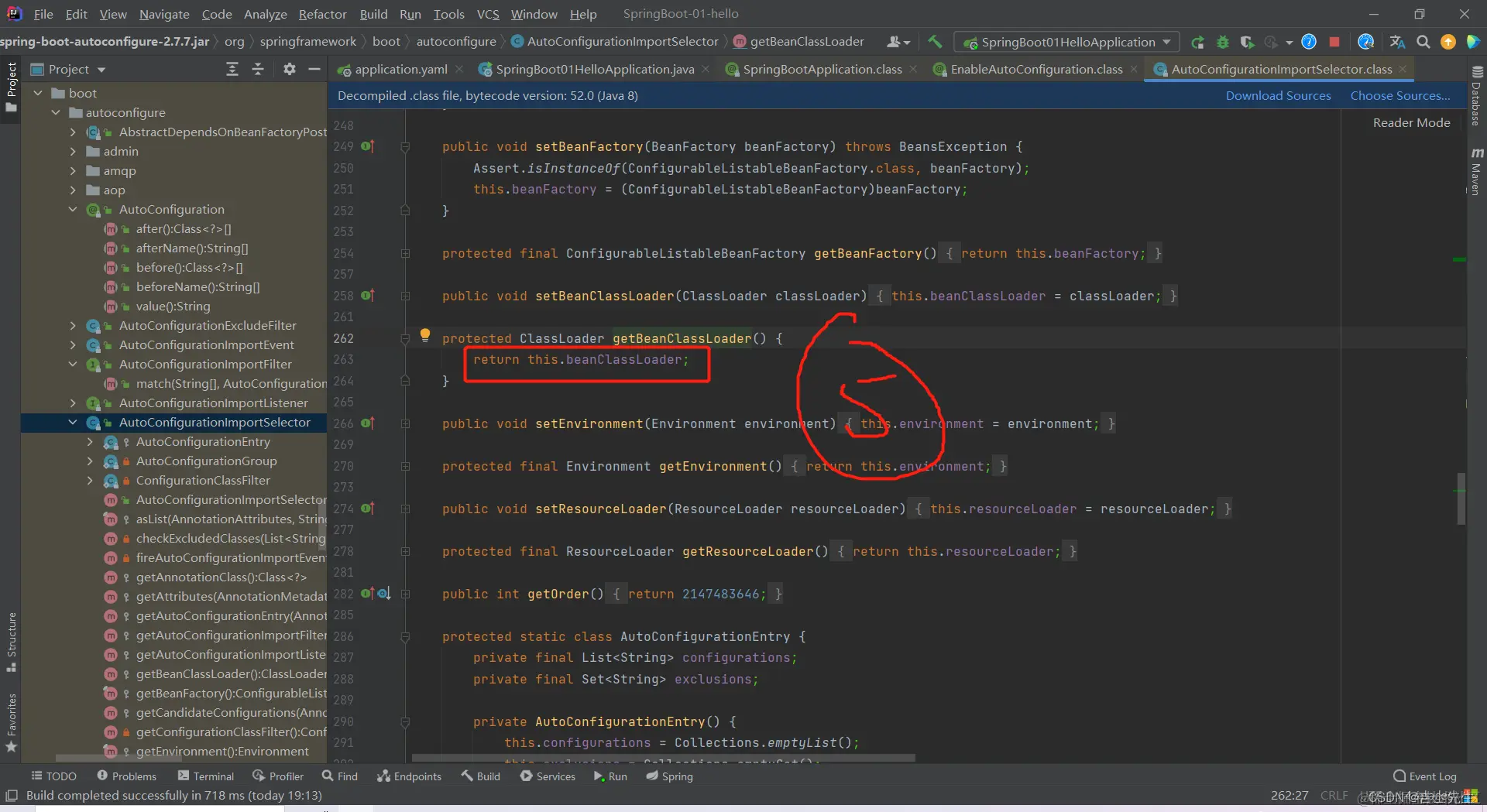Viewport: 1487px width, 812px height.
Task: Switch to the SpringBootApplication.class tab
Action: click(x=822, y=70)
